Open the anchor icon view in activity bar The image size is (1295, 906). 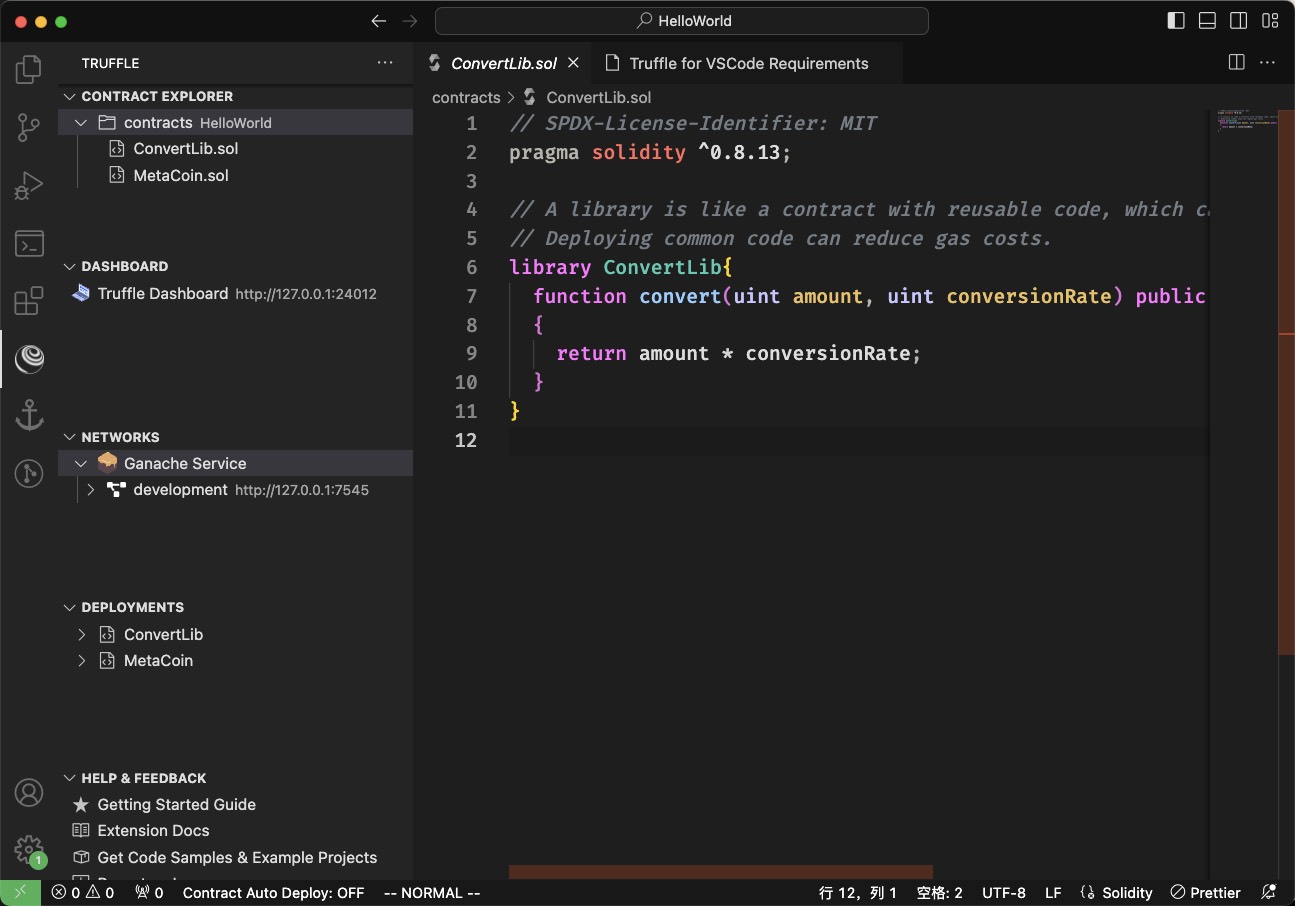[x=29, y=415]
